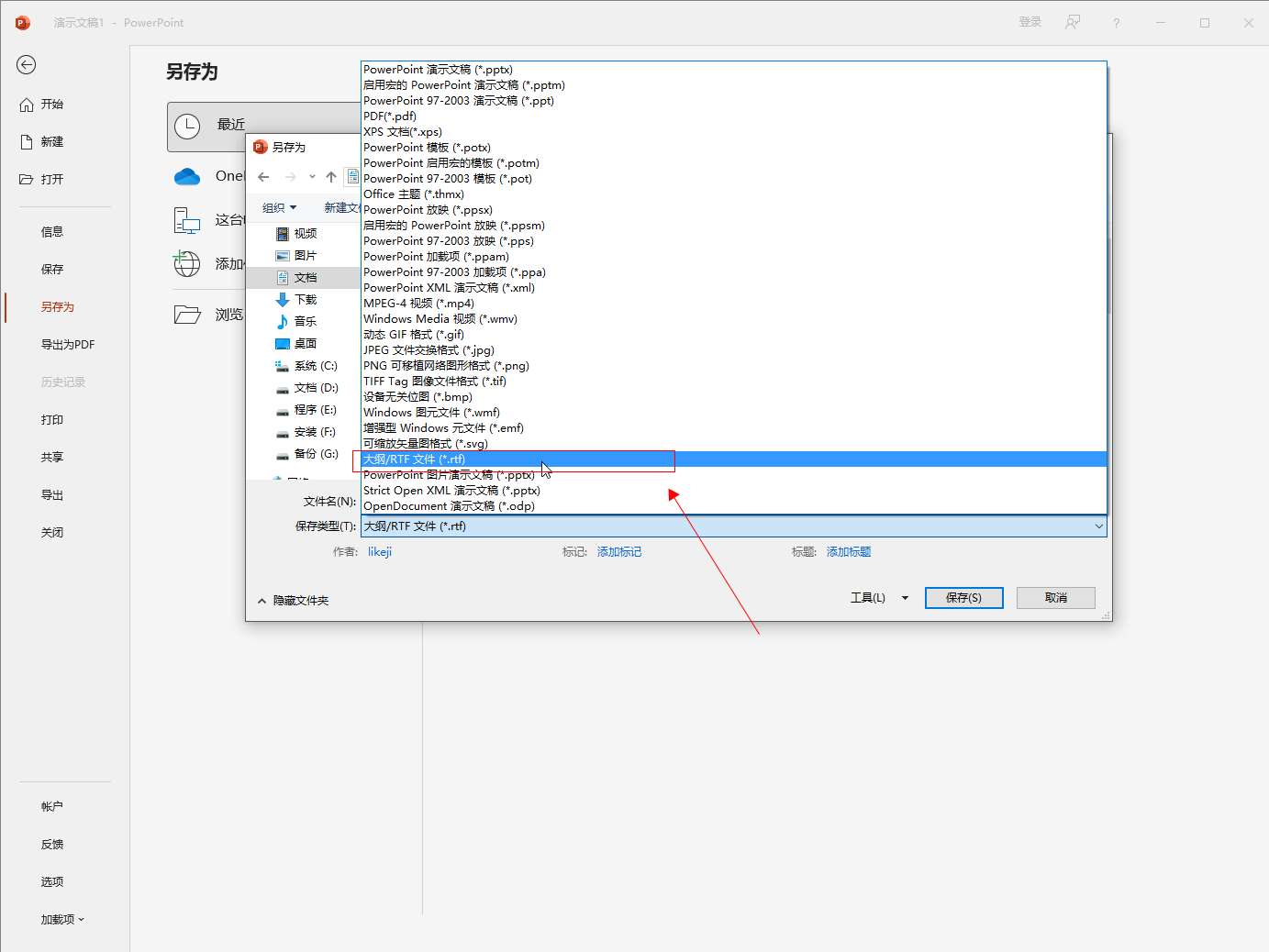Collapse folders with 隐藏文件夹
The image size is (1269, 952).
coord(294,601)
